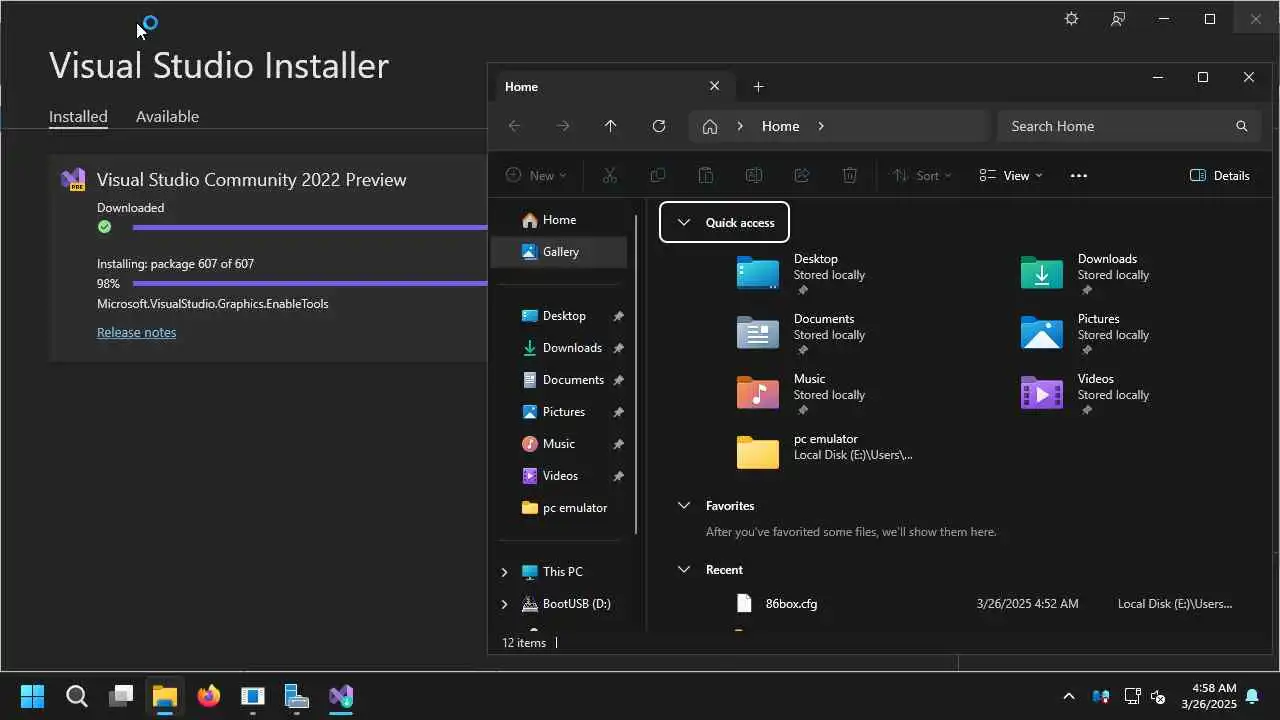1280x720 pixels.
Task: Click the Copy icon in toolbar
Action: (x=657, y=175)
